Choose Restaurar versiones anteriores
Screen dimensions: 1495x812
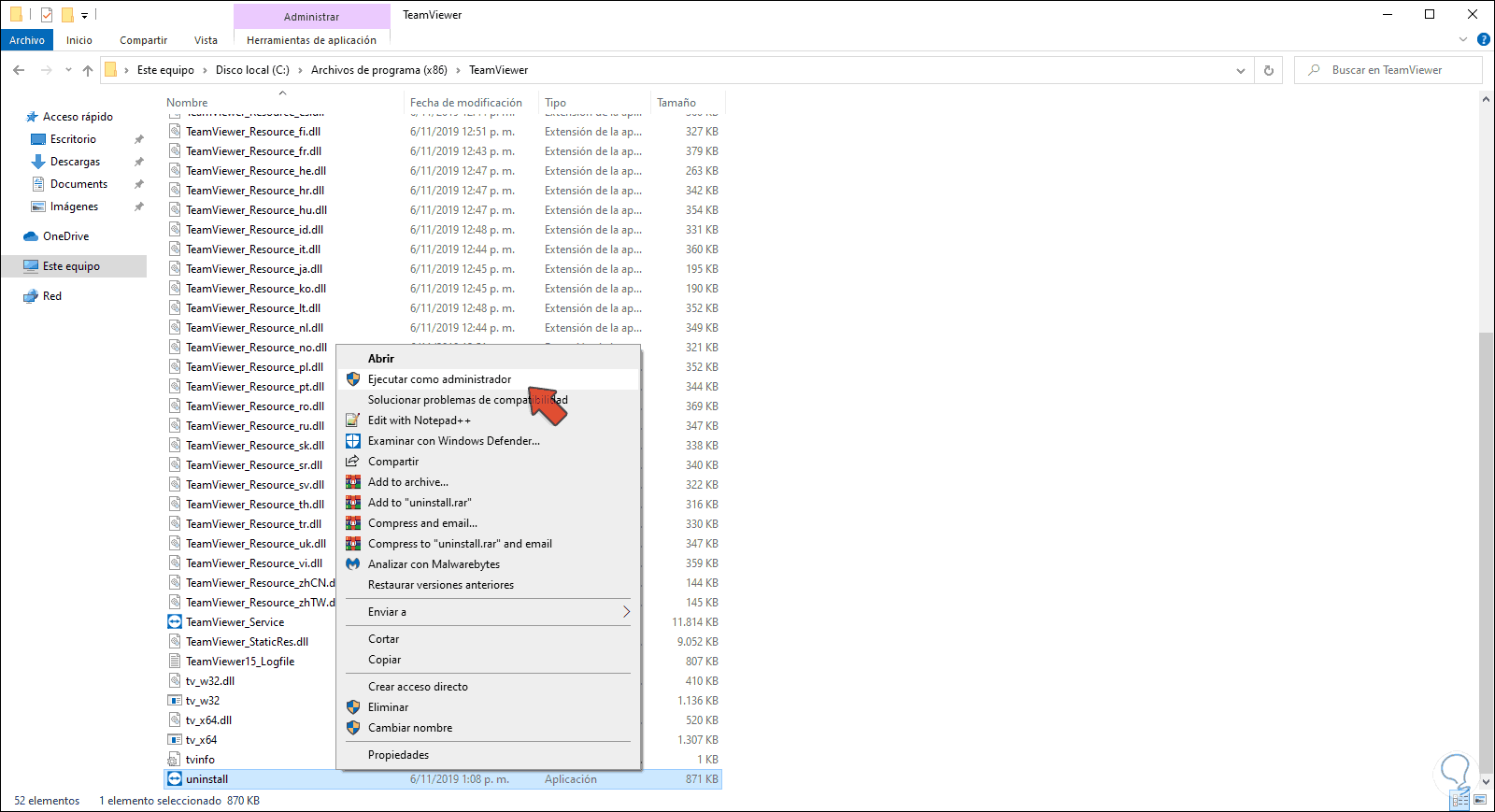tap(488, 585)
